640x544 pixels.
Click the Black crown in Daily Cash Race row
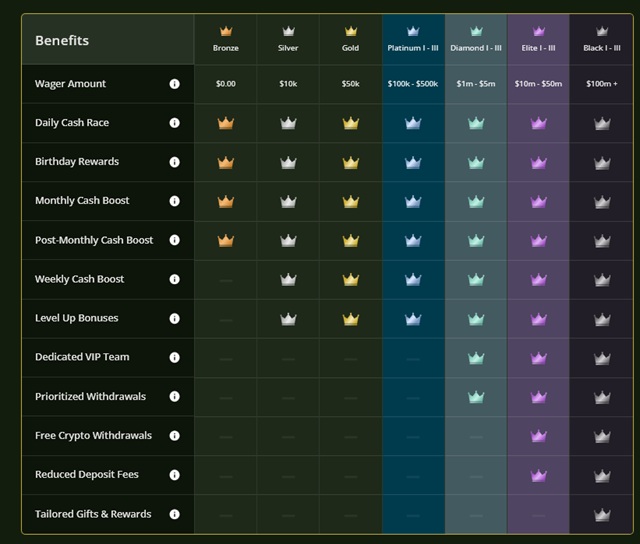pos(602,123)
